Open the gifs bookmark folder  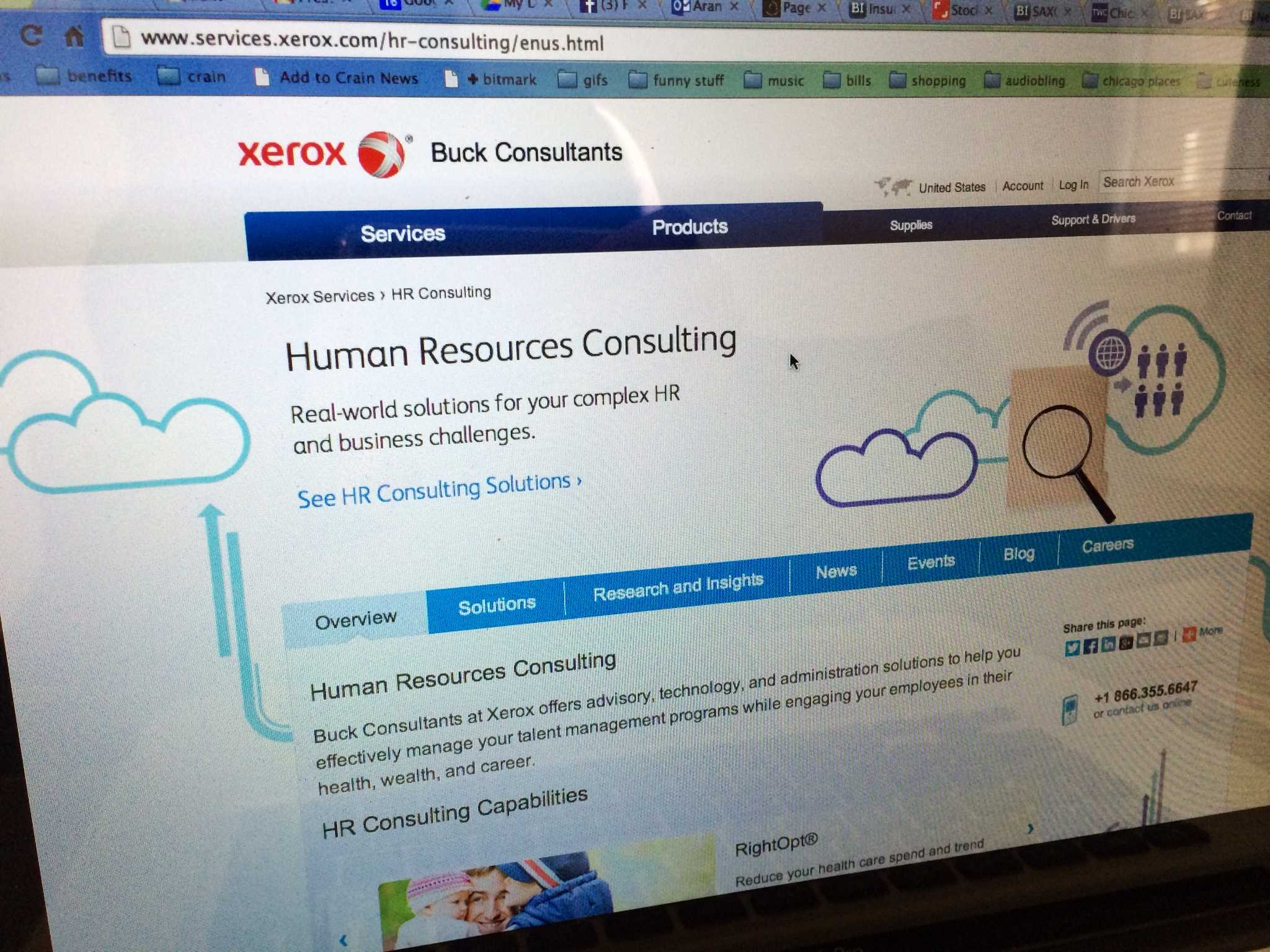[x=583, y=80]
